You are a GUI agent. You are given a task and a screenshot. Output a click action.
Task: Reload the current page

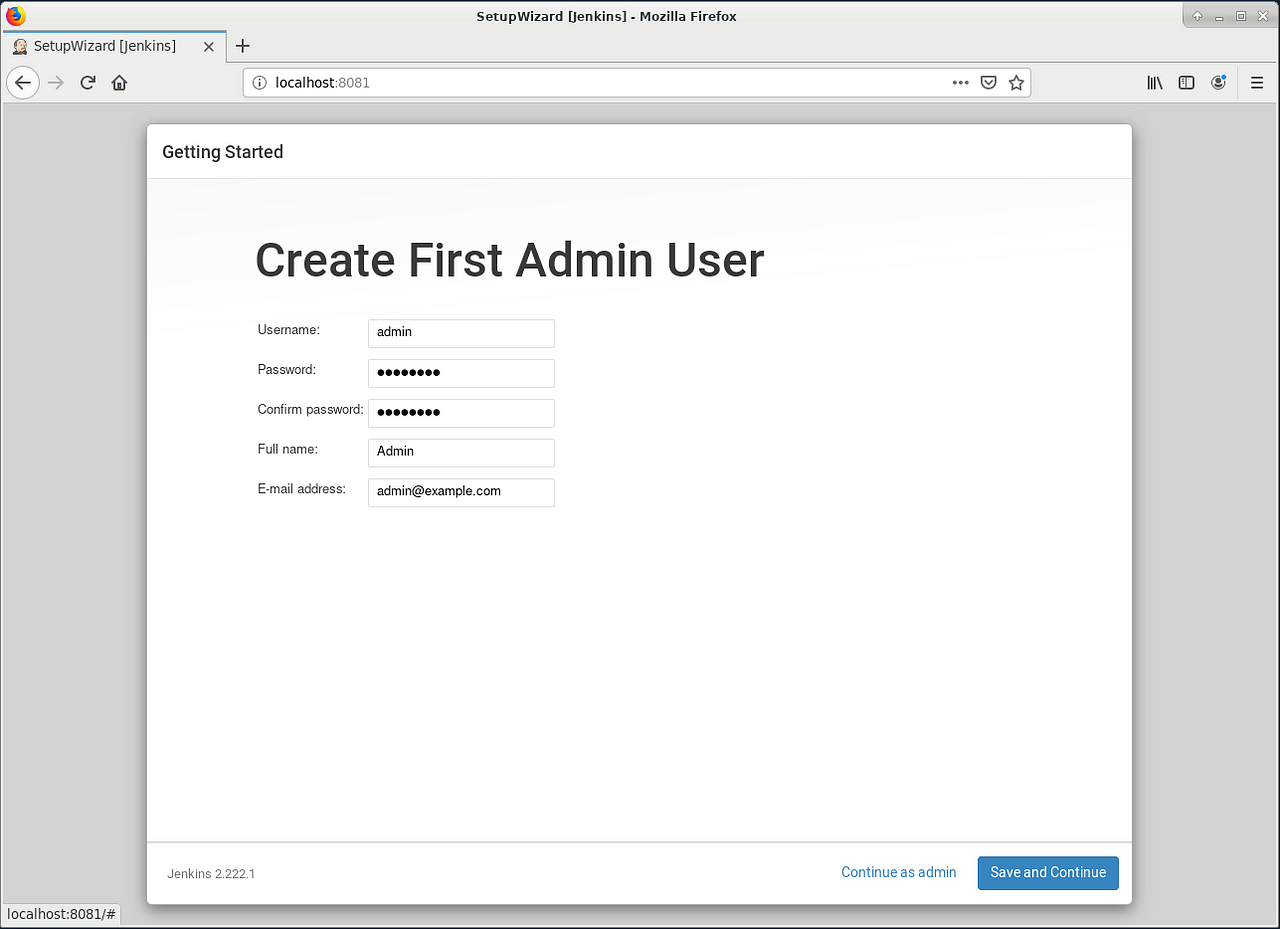[88, 83]
